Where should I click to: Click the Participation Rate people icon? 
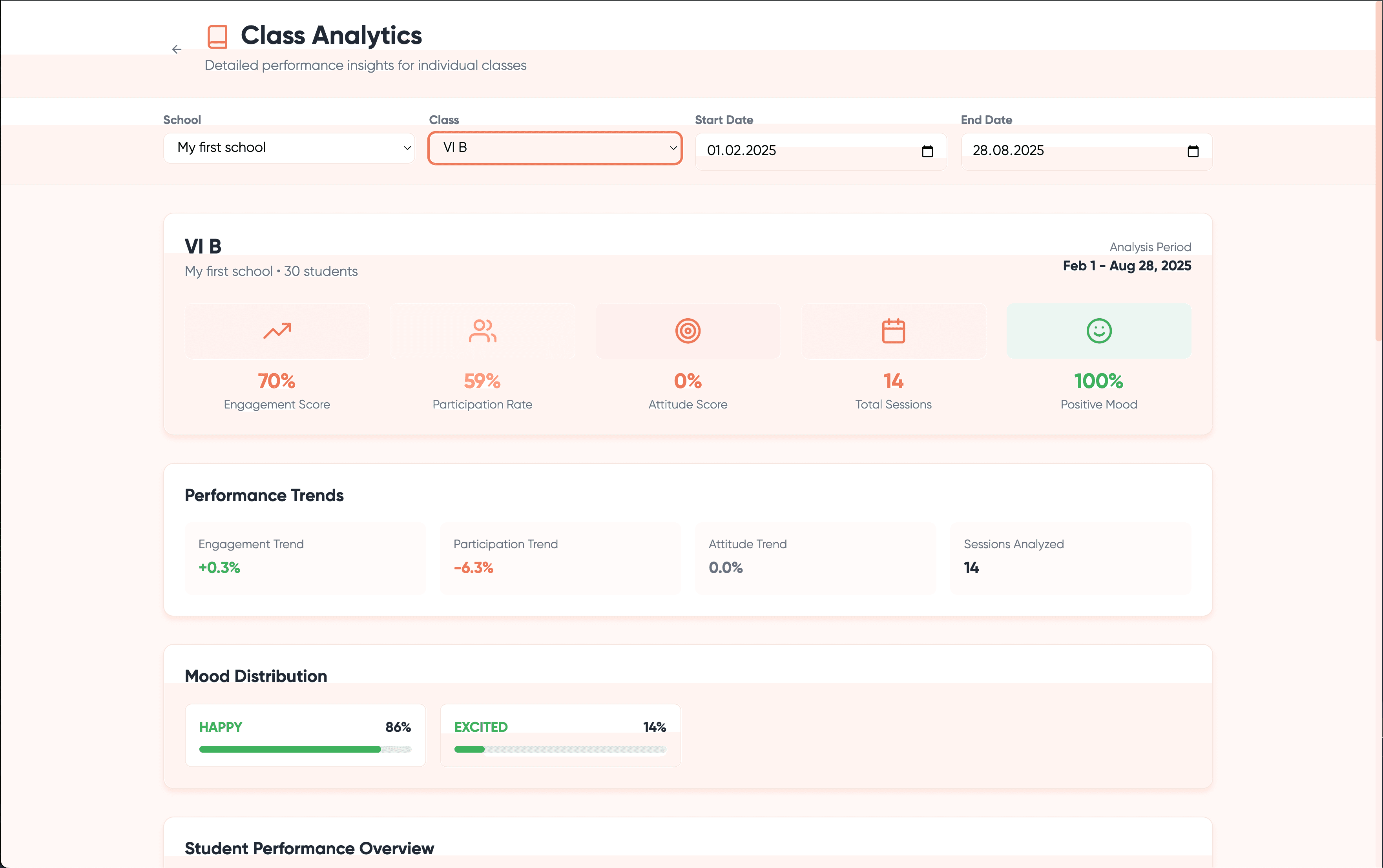pos(482,331)
